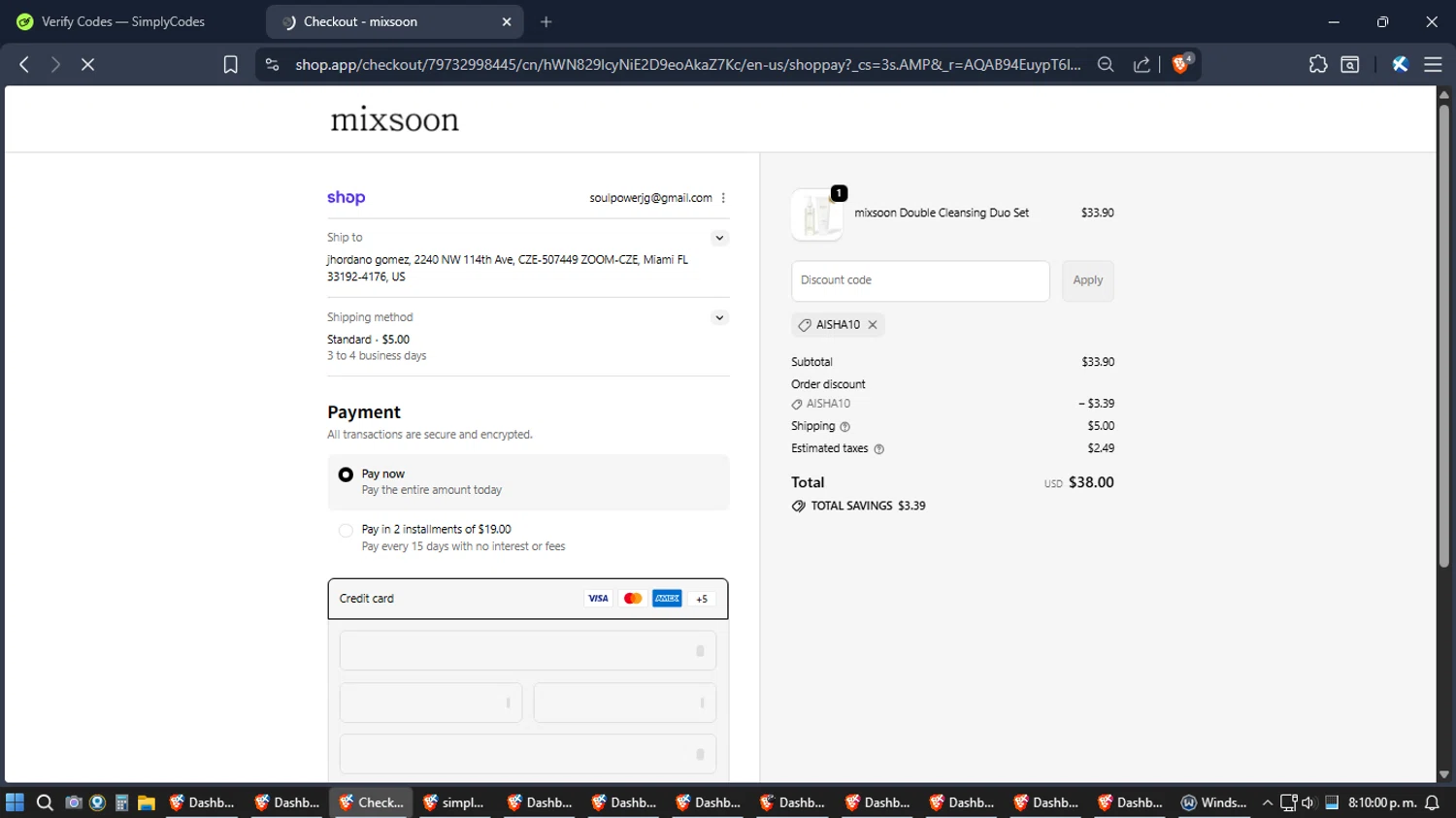Screen dimensions: 1456x818
Task: View site information icon in address bar
Action: coord(273,64)
